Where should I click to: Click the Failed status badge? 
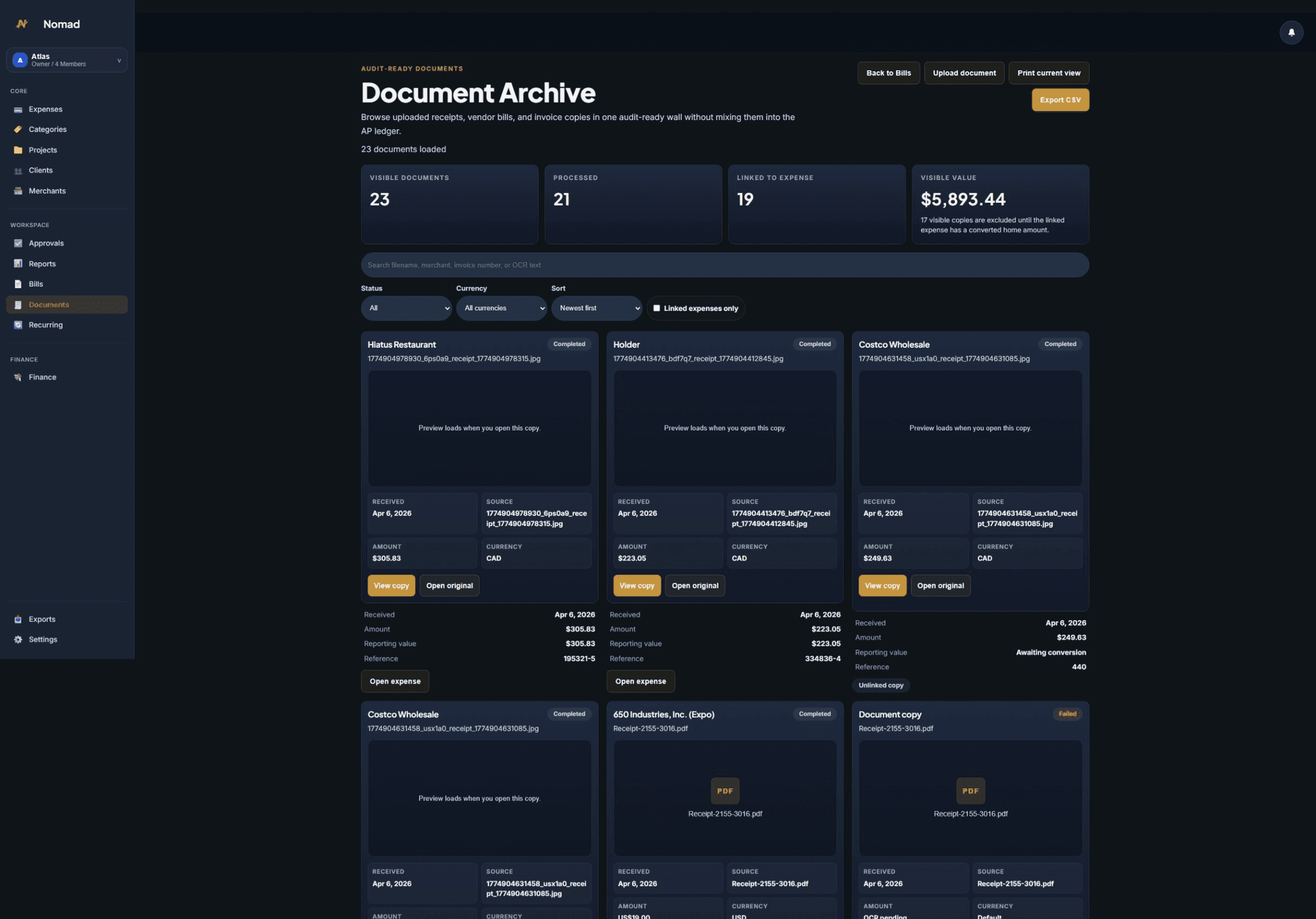1067,714
